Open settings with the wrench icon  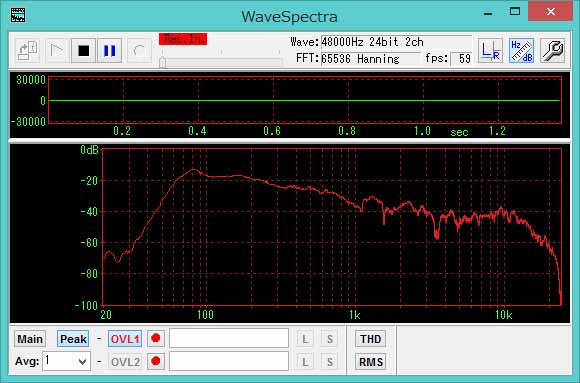[x=553, y=51]
